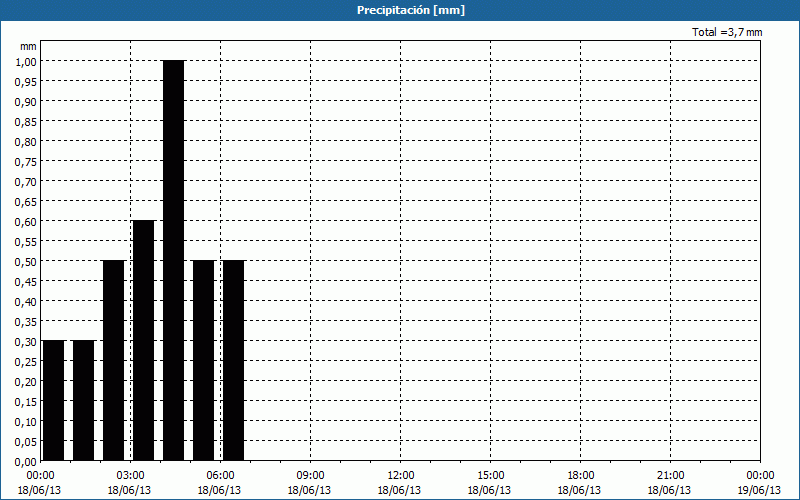Select the 19/06/13 date label
The image size is (800, 500).
click(759, 490)
